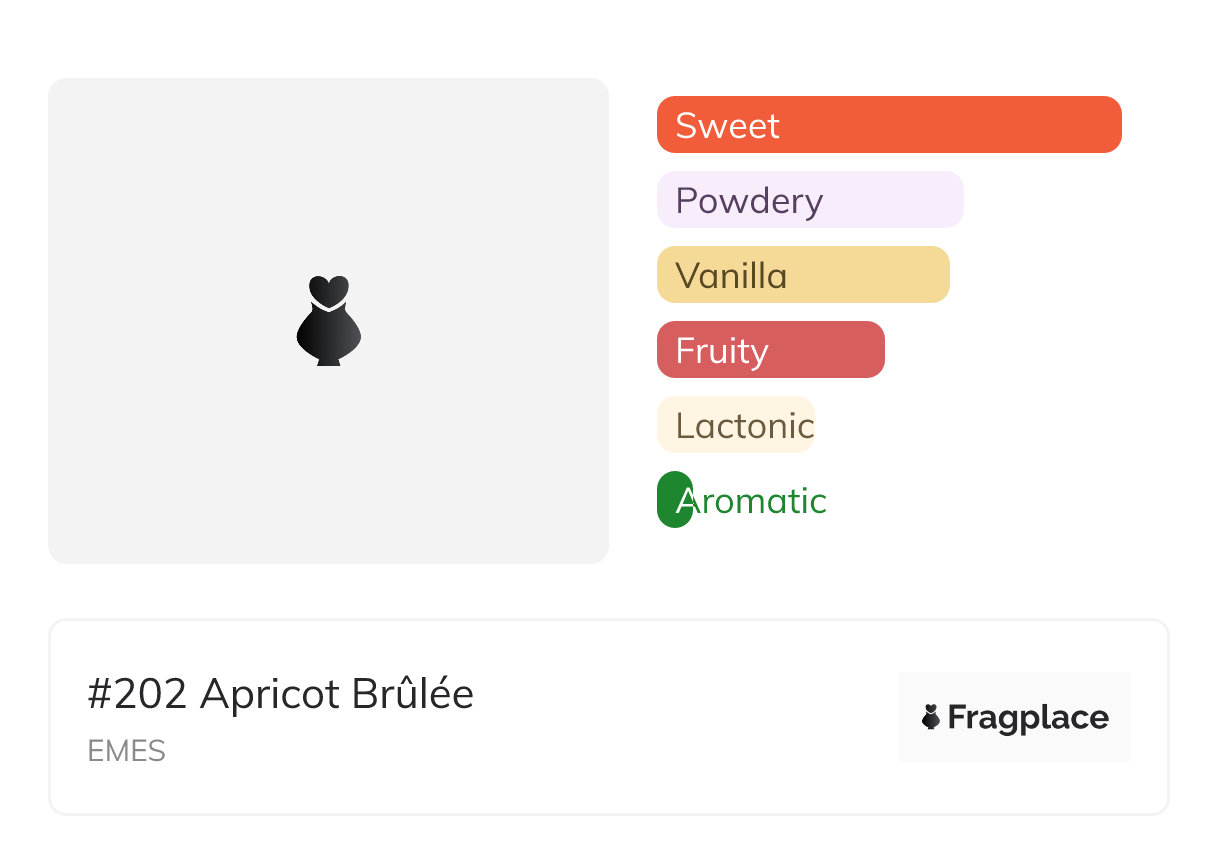Click the Fruity text label
The width and height of the screenshot is (1218, 864).
tap(722, 351)
